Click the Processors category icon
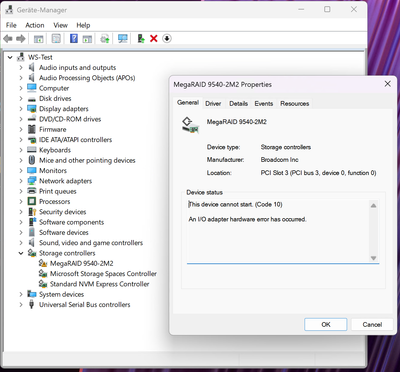Screen dimensions: 400x372 (x=32, y=201)
